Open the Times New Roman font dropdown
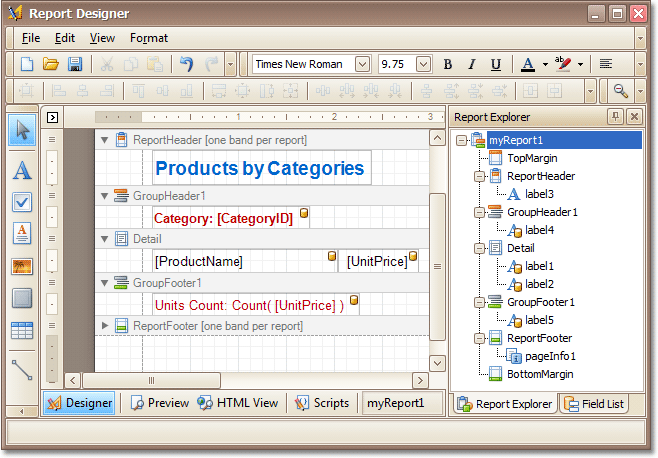The image size is (658, 458). (x=362, y=64)
